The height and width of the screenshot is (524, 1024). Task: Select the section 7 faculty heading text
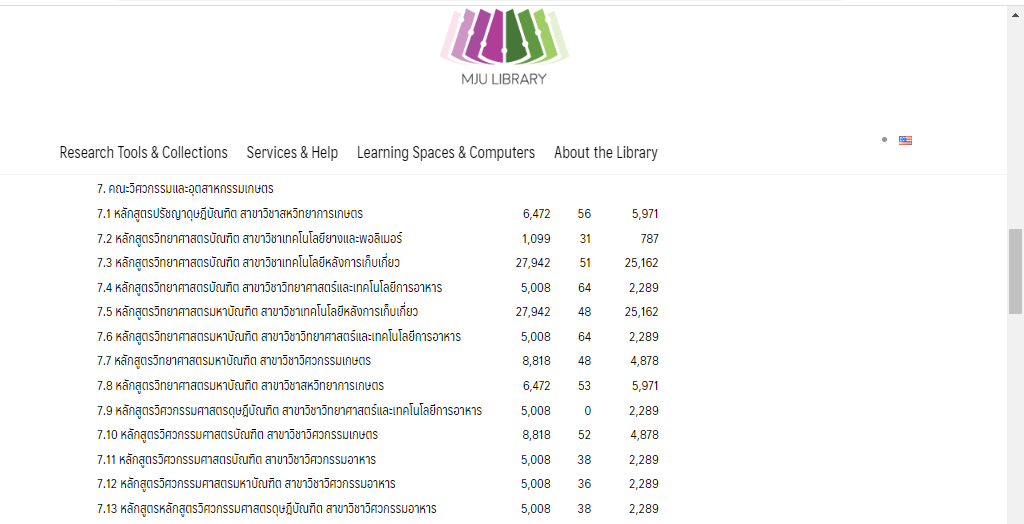tap(185, 189)
